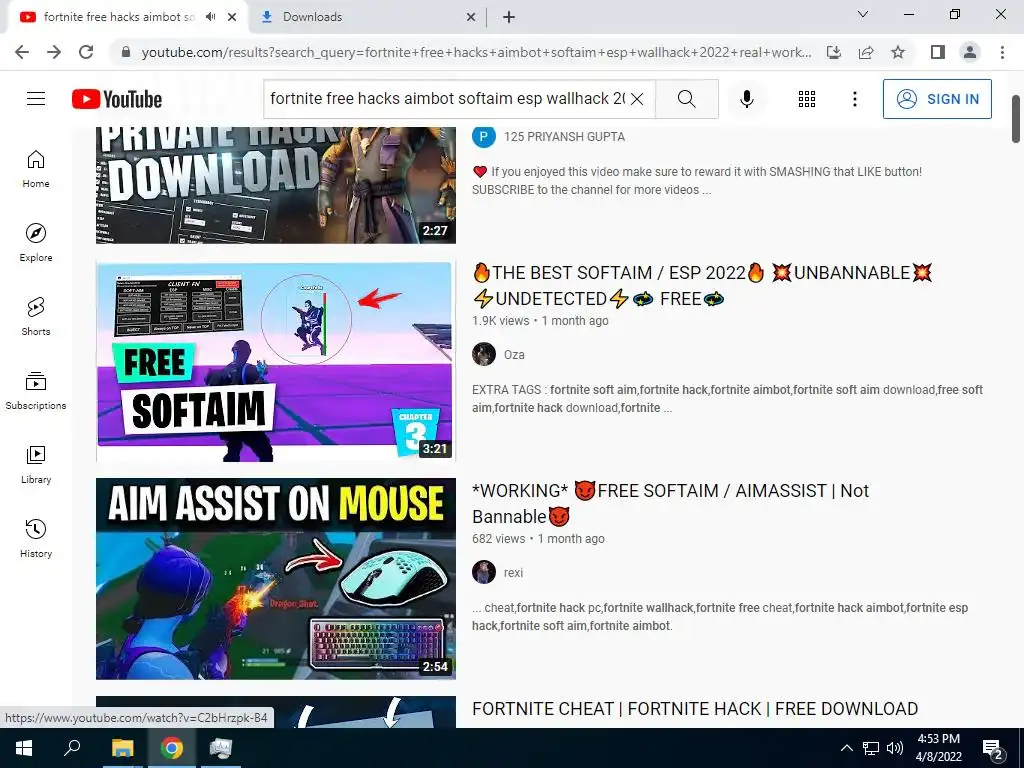This screenshot has height=768, width=1024.
Task: Share this page from address bar
Action: click(x=866, y=52)
